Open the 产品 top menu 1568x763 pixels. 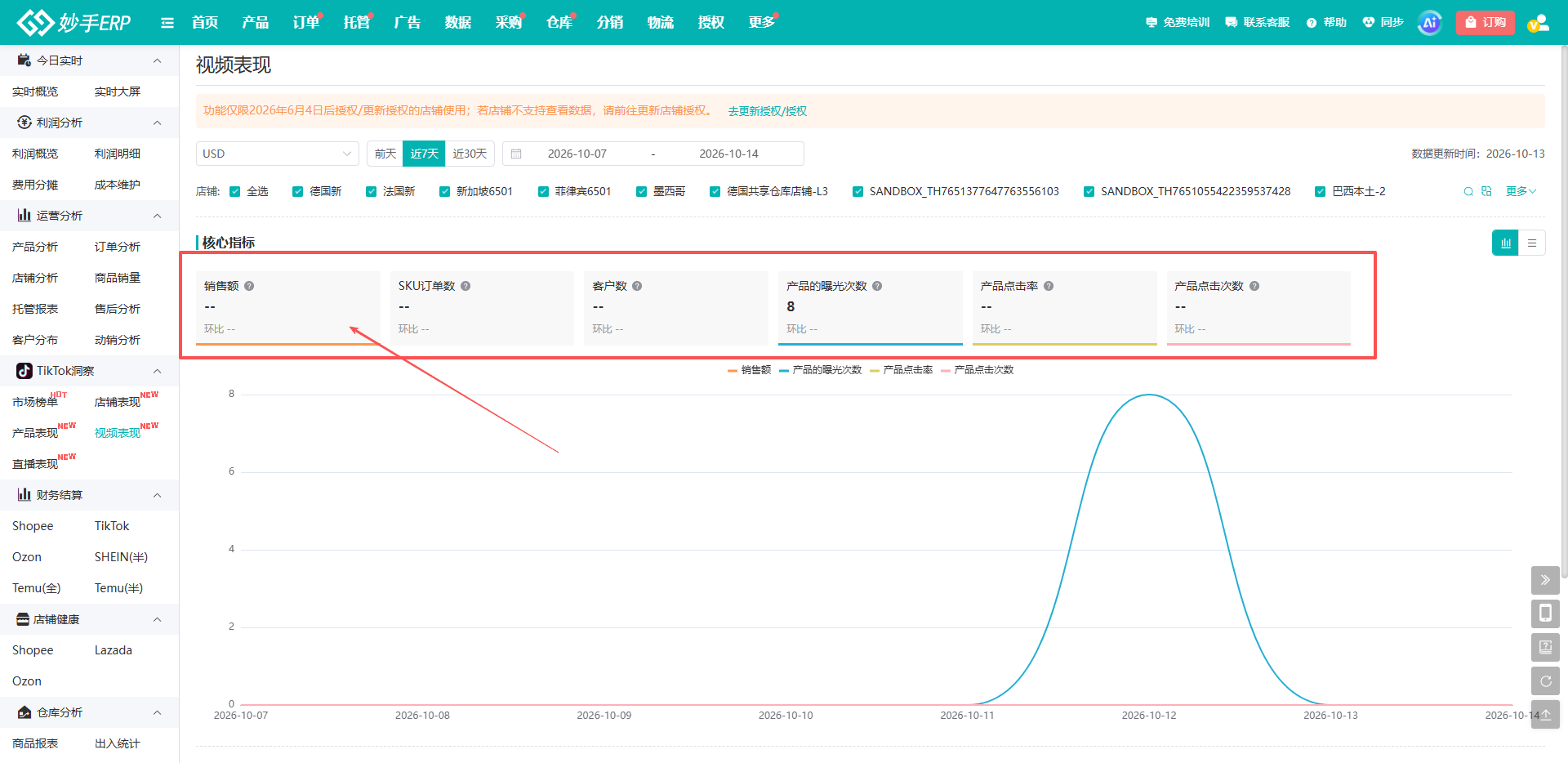pos(256,23)
